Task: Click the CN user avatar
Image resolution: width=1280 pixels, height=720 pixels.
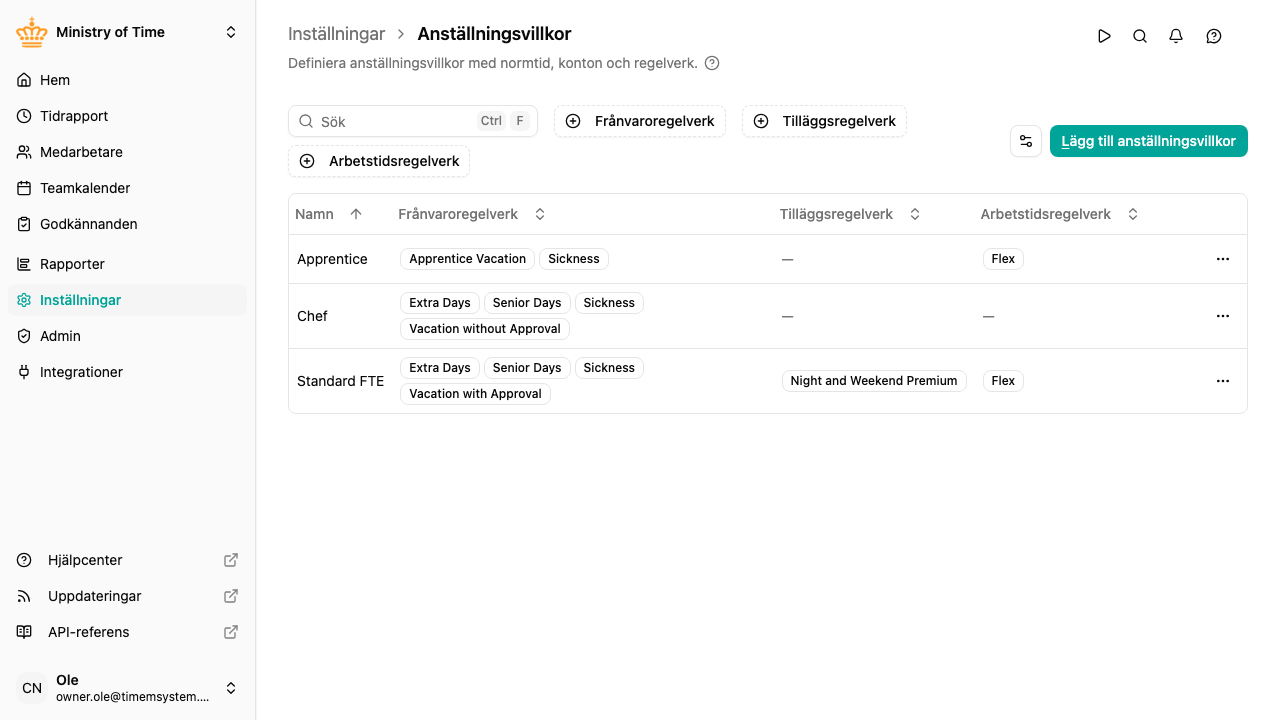Action: [32, 688]
